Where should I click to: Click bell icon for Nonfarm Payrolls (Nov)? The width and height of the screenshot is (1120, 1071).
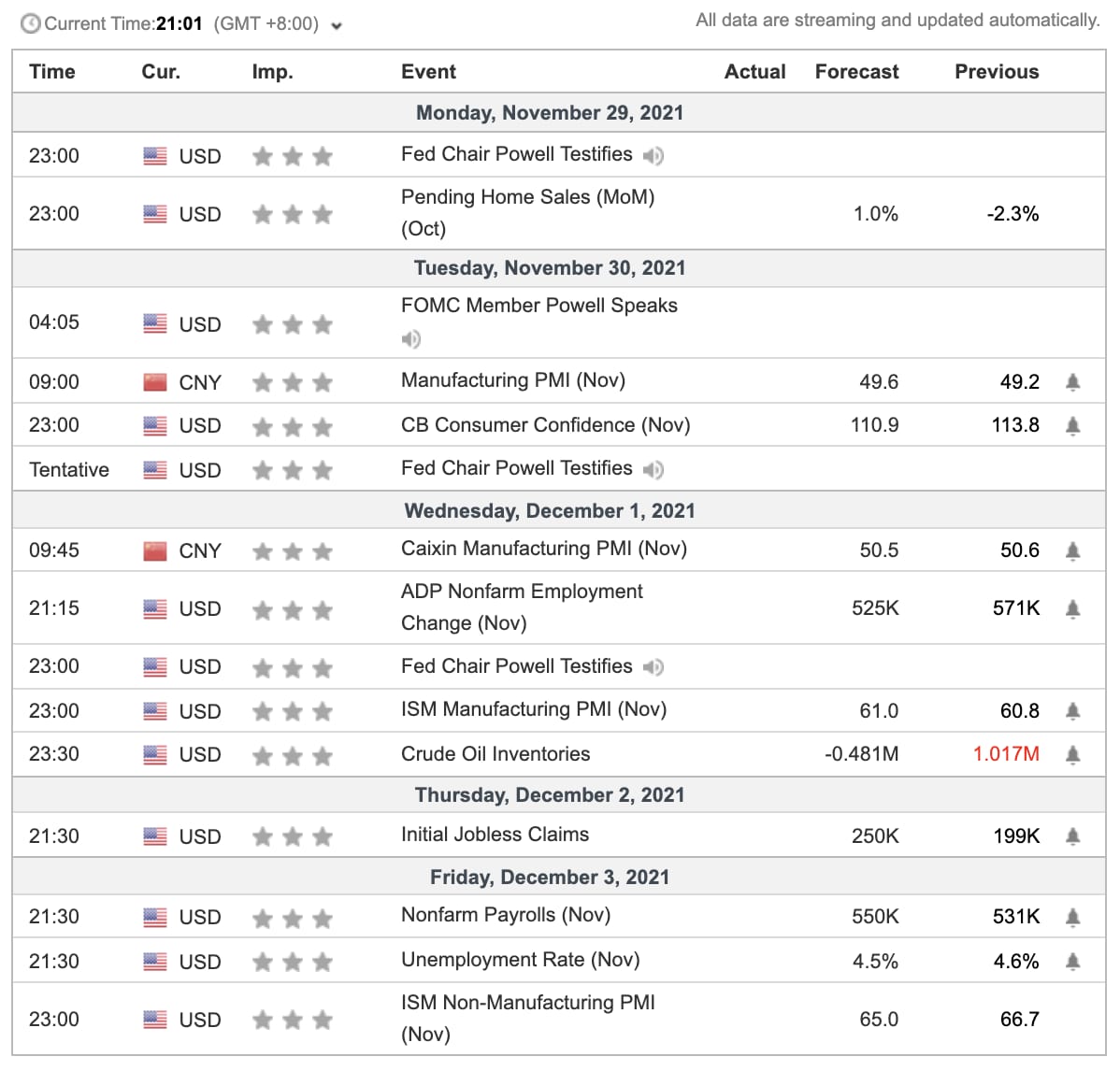point(1072,918)
